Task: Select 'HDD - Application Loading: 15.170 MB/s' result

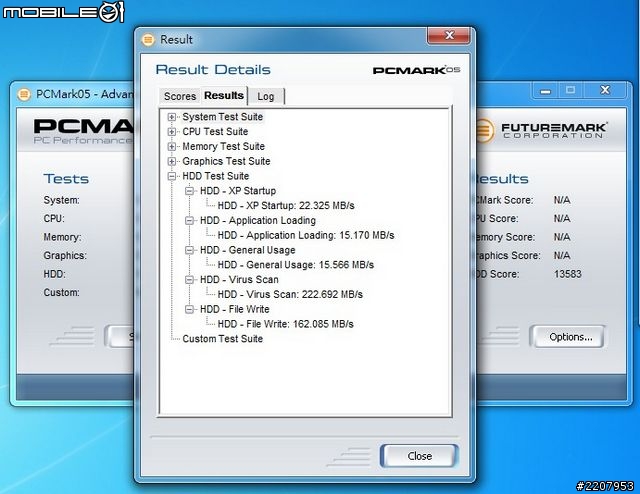Action: (306, 236)
